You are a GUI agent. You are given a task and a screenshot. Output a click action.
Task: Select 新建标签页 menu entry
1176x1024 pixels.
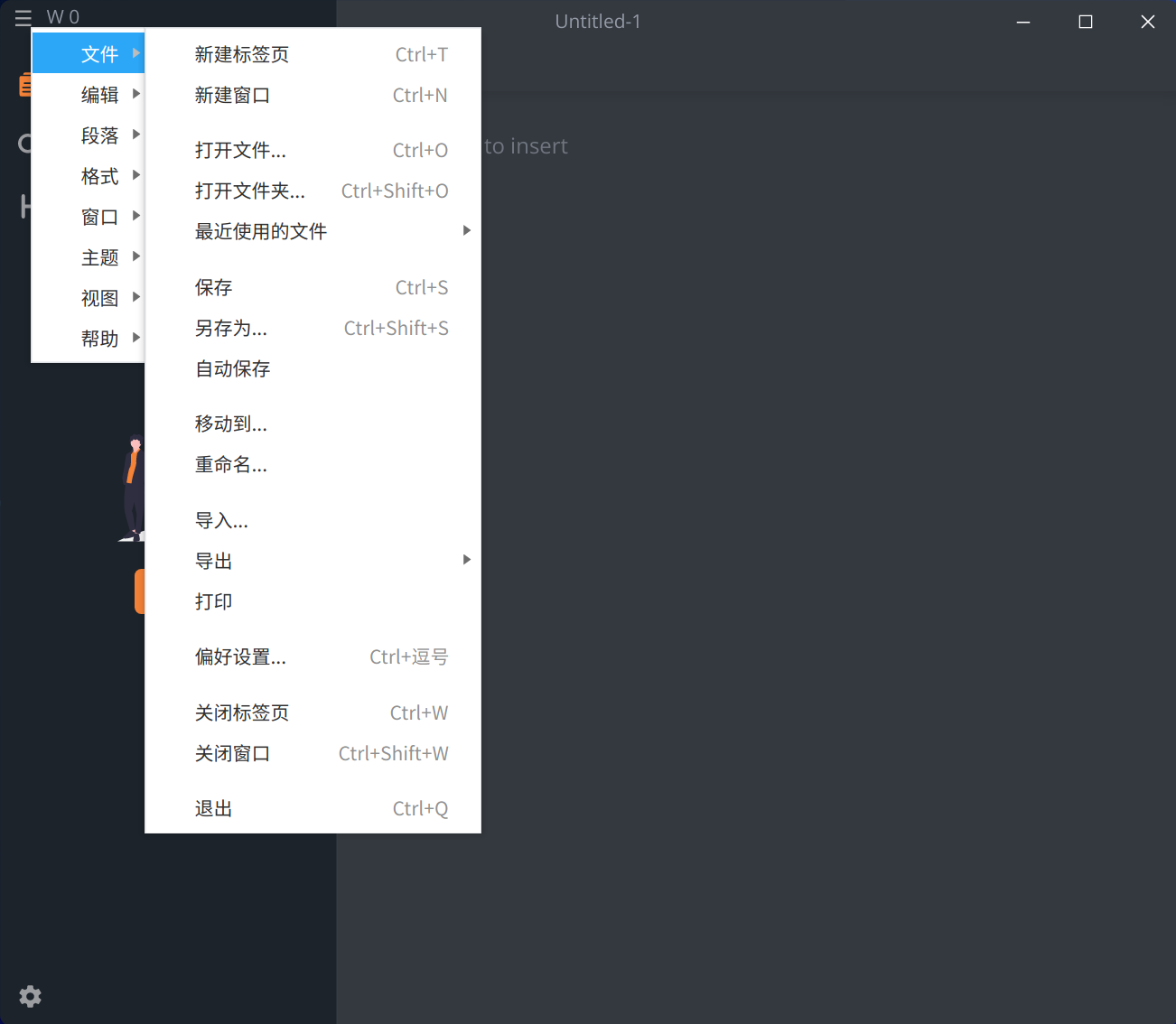click(x=313, y=54)
